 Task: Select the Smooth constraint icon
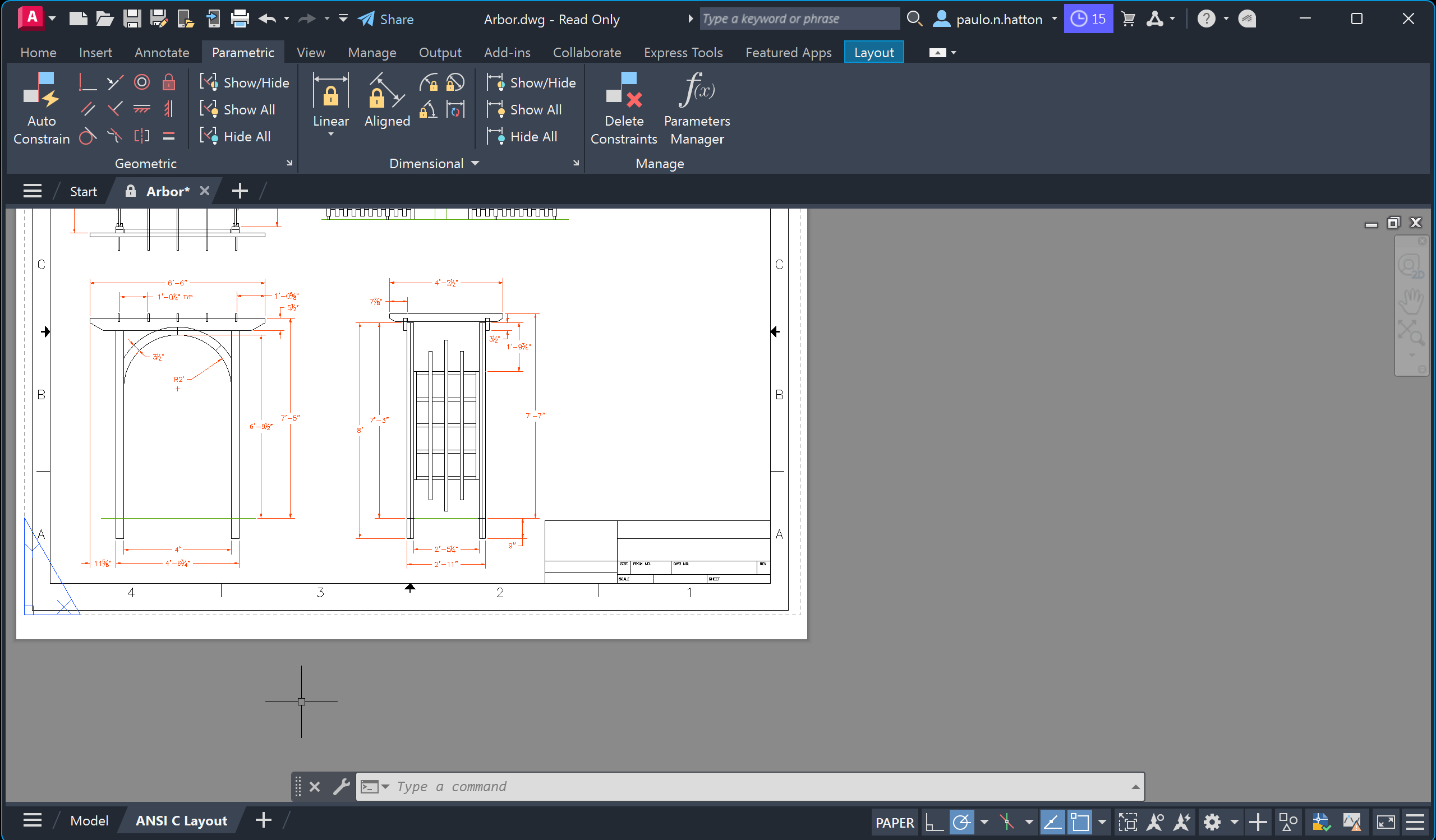click(114, 137)
